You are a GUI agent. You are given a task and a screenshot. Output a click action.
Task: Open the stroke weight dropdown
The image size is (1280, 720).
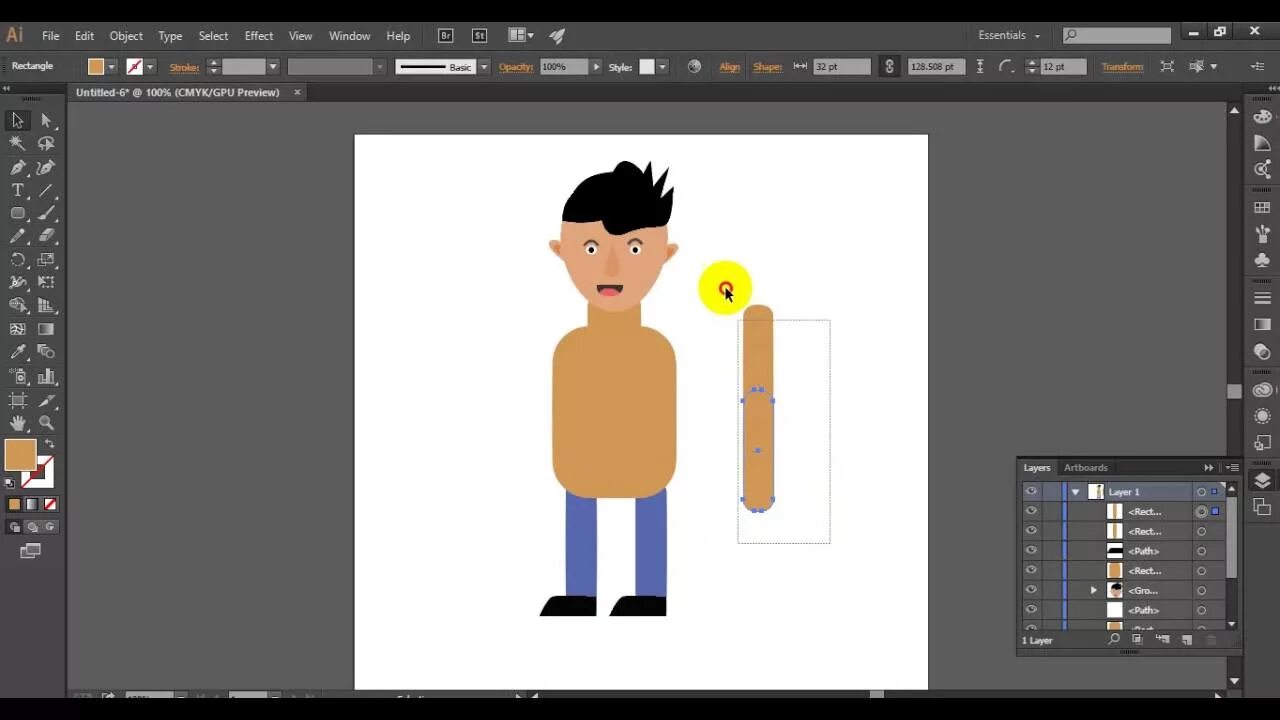coord(272,67)
